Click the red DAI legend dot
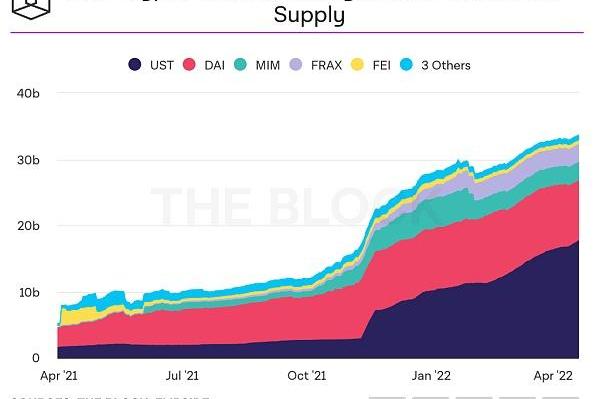600x399 pixels. pyautogui.click(x=189, y=64)
